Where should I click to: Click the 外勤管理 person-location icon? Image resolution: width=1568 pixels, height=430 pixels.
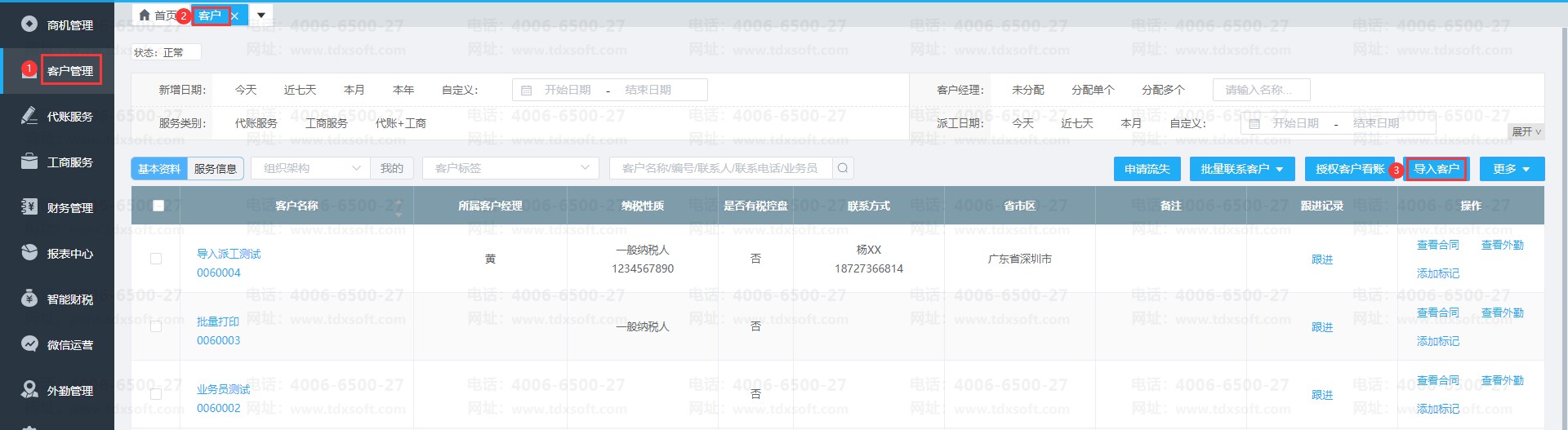[x=29, y=390]
